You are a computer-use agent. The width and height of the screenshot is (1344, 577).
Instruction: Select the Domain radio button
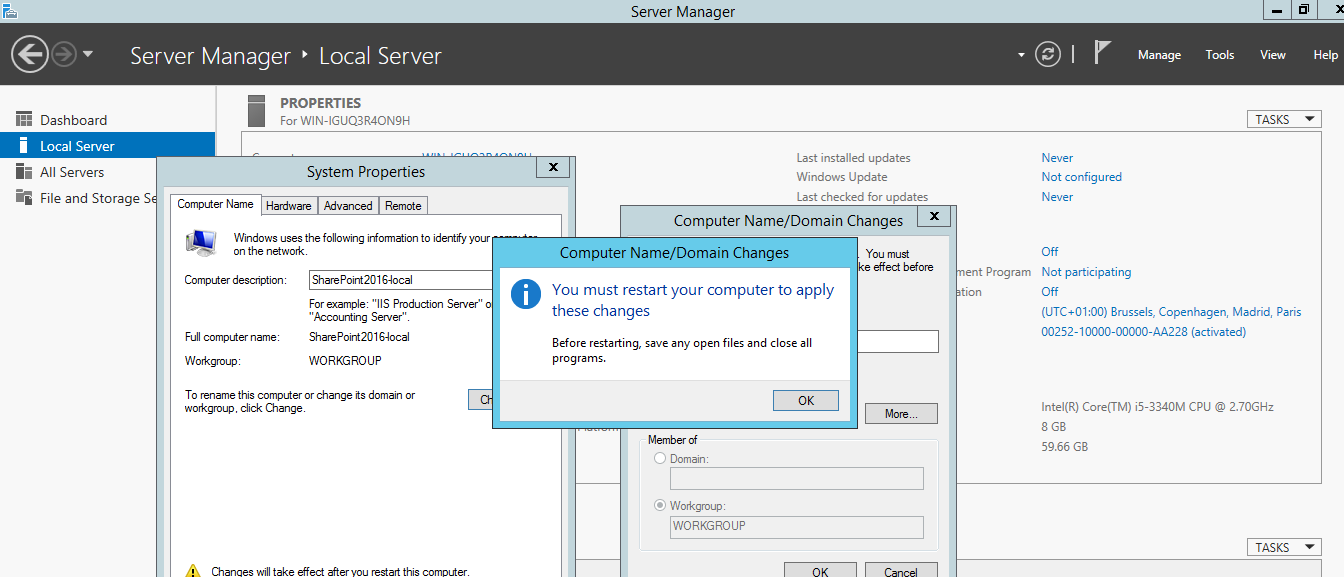tap(659, 458)
